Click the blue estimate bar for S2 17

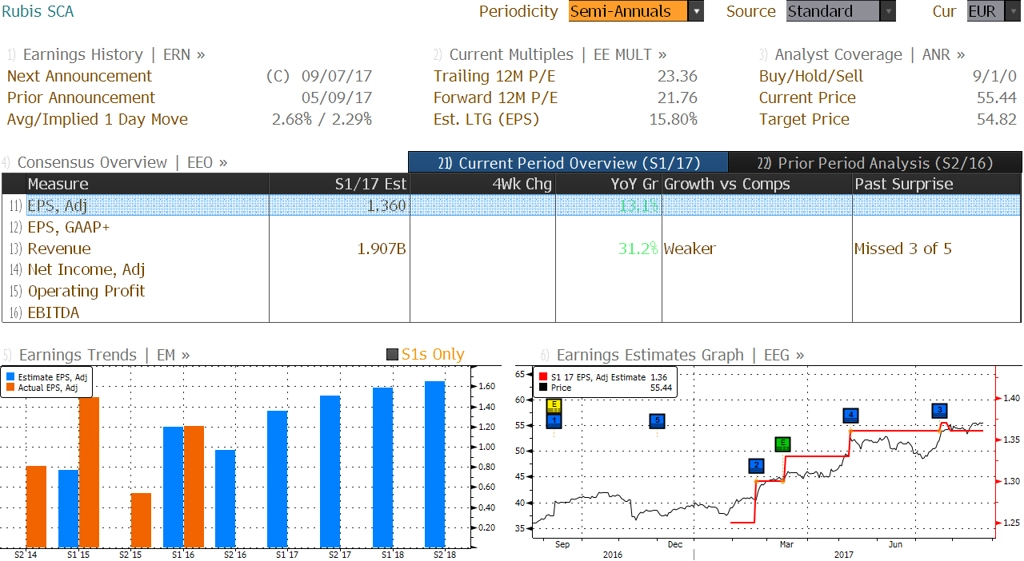pos(330,472)
